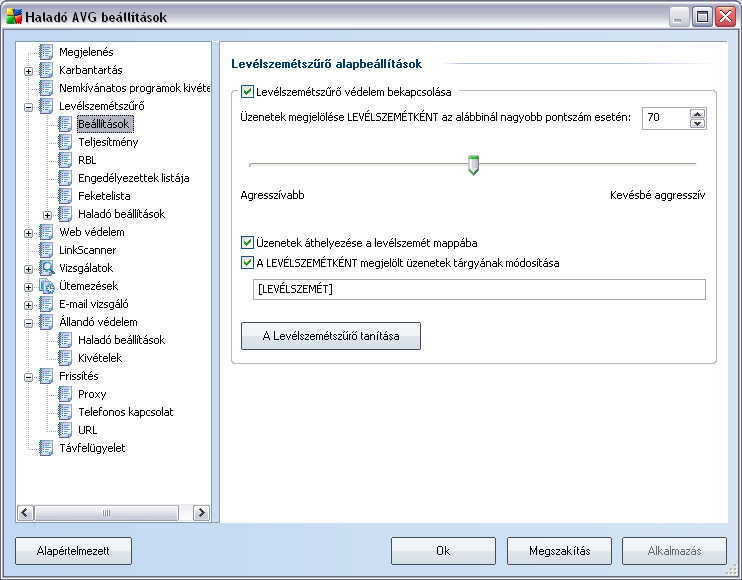Click the Beállítások page icon
Image resolution: width=742 pixels, height=580 pixels.
click(x=65, y=124)
